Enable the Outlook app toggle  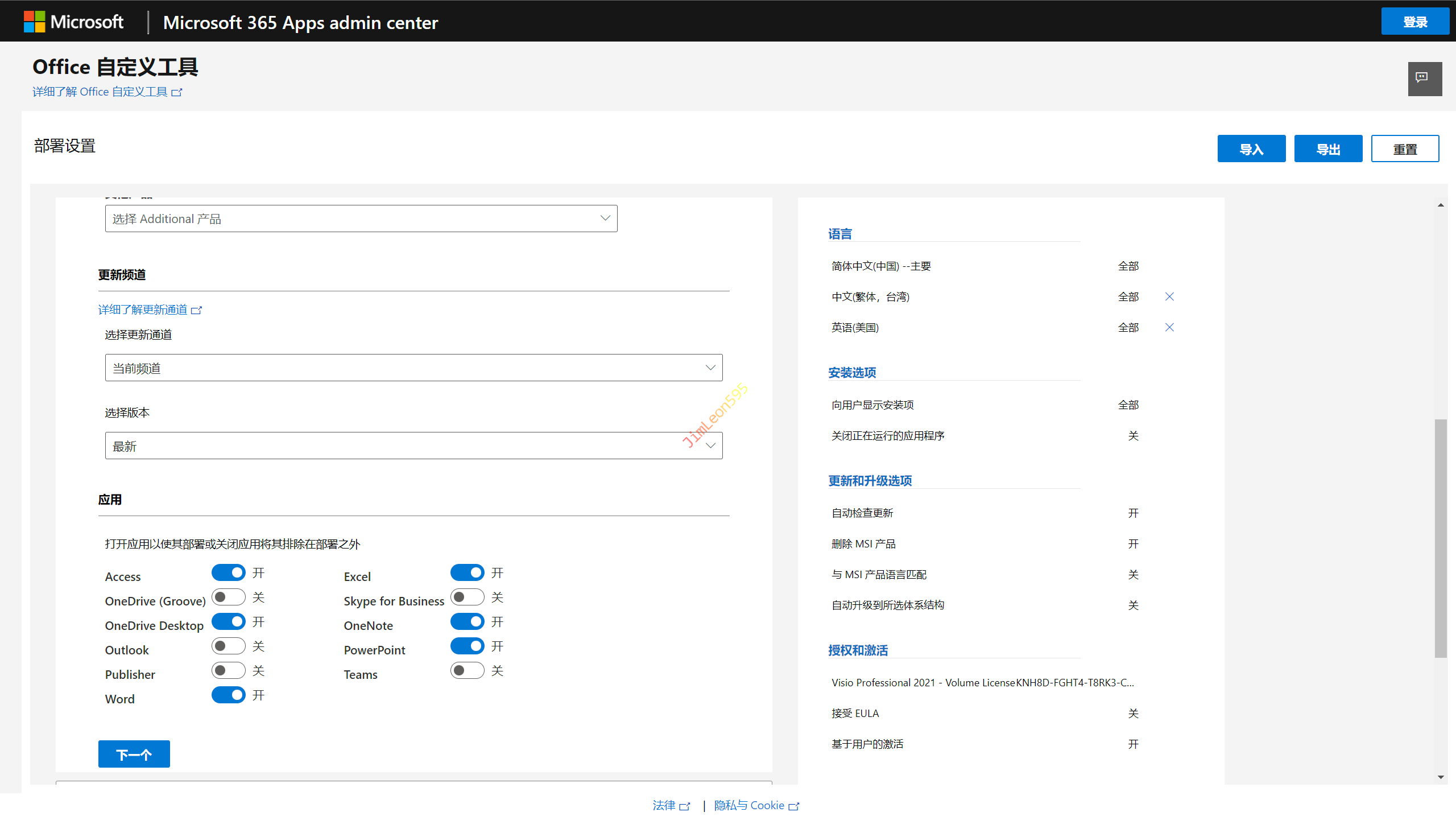coord(229,646)
